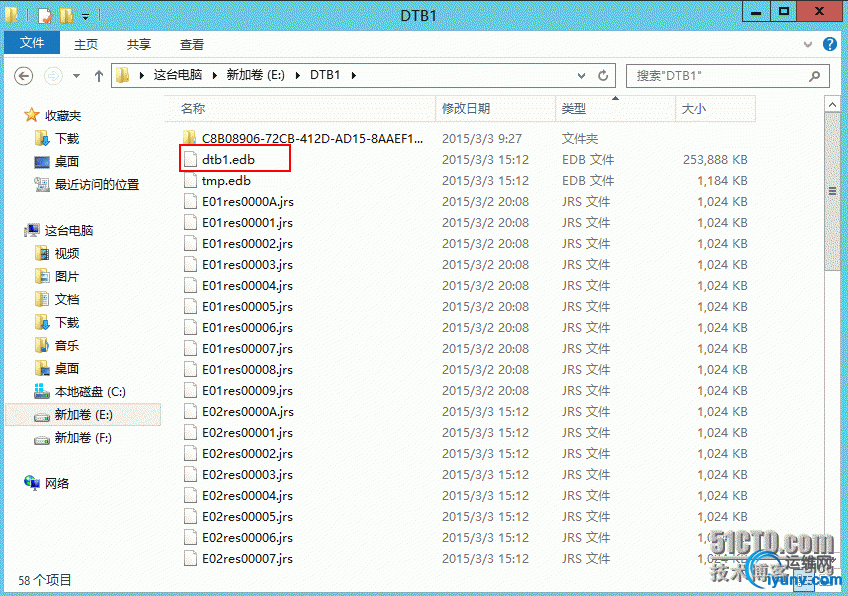Image resolution: width=848 pixels, height=596 pixels.
Task: Select 本地磁盘 (C:) in the sidebar
Action: [x=90, y=392]
